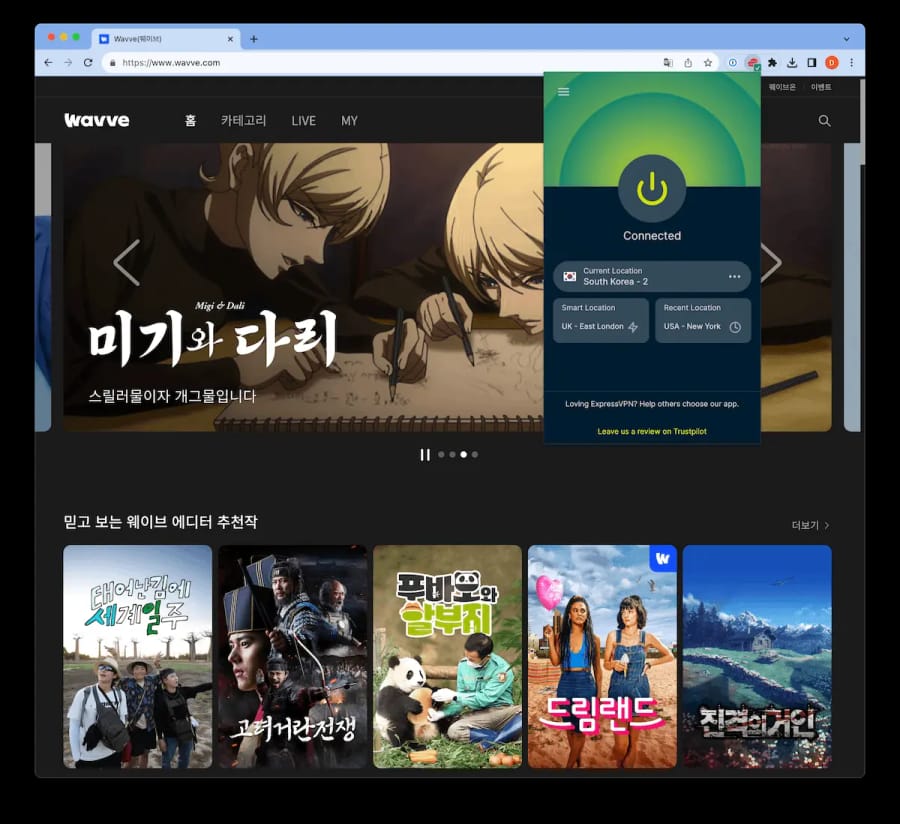Bookmark this page with the star icon
This screenshot has height=824, width=900.
point(708,63)
